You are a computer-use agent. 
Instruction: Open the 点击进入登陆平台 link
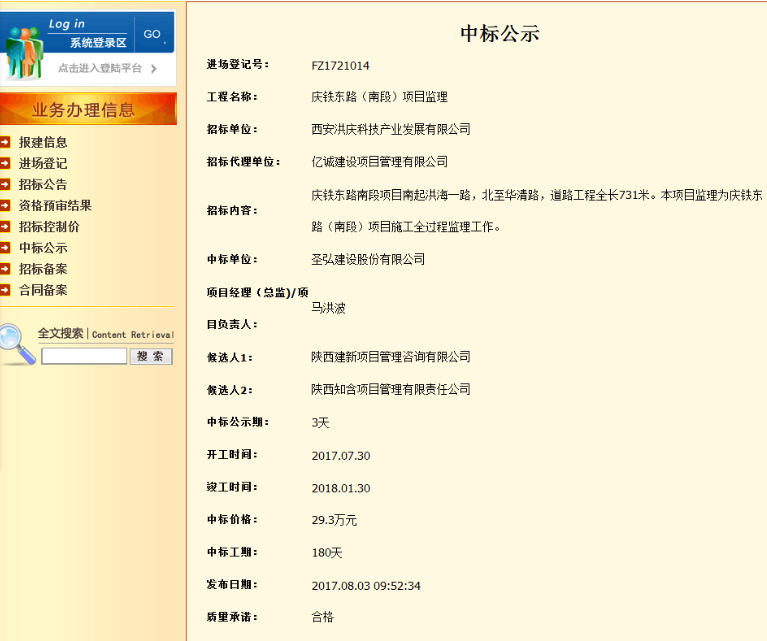(99, 69)
